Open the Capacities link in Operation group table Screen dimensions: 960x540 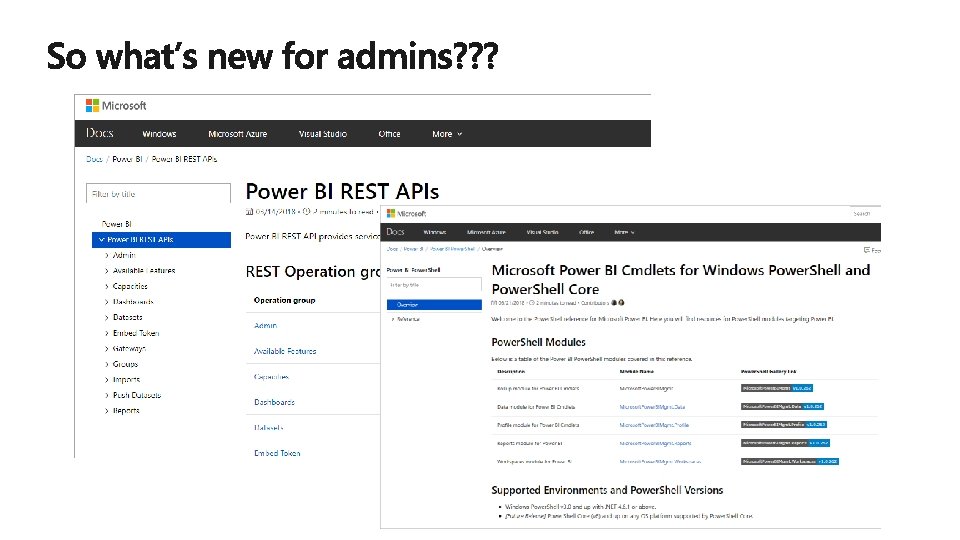pos(271,377)
